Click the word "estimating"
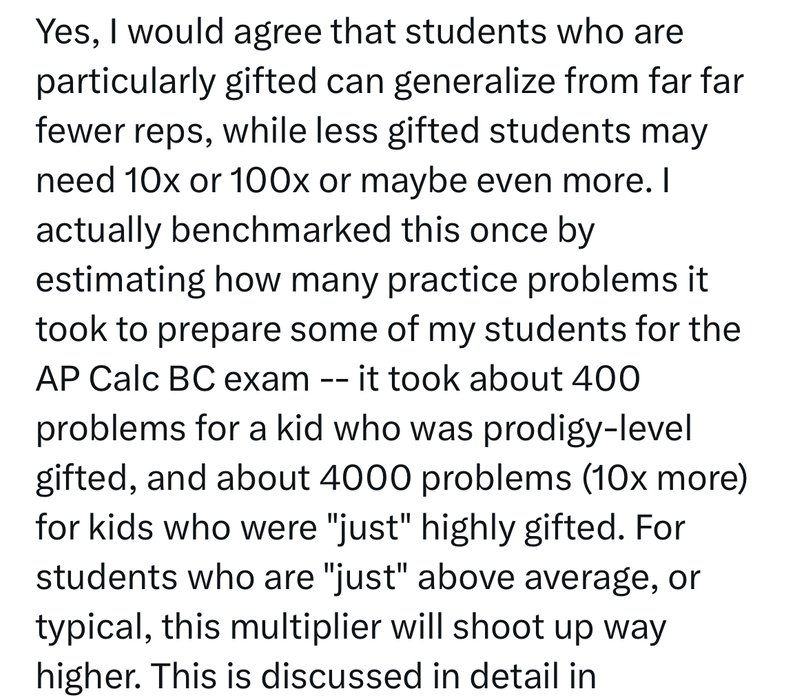 pyautogui.click(x=120, y=282)
